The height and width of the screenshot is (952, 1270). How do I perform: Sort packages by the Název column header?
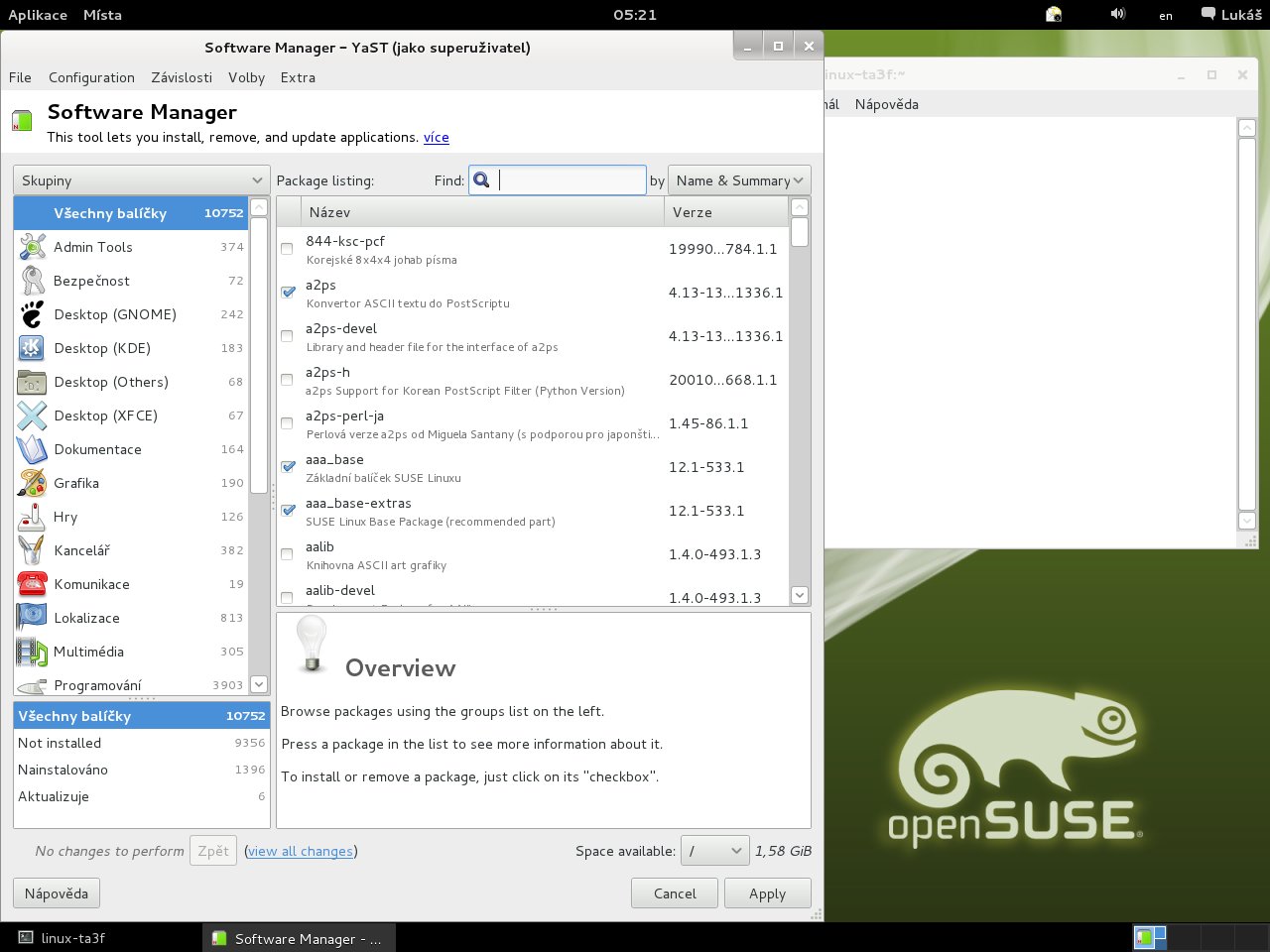(x=483, y=212)
